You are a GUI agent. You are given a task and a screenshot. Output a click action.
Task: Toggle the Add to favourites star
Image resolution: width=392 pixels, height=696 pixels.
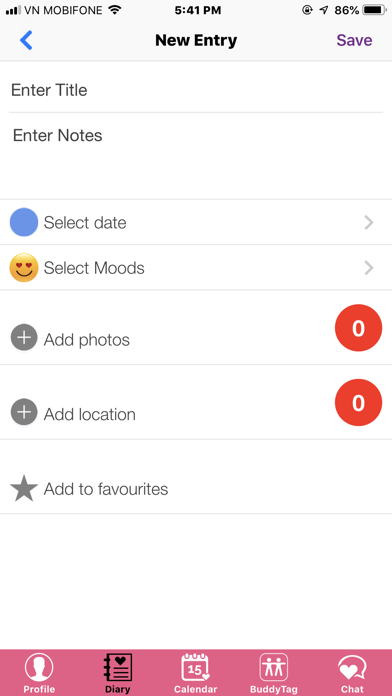click(x=24, y=488)
